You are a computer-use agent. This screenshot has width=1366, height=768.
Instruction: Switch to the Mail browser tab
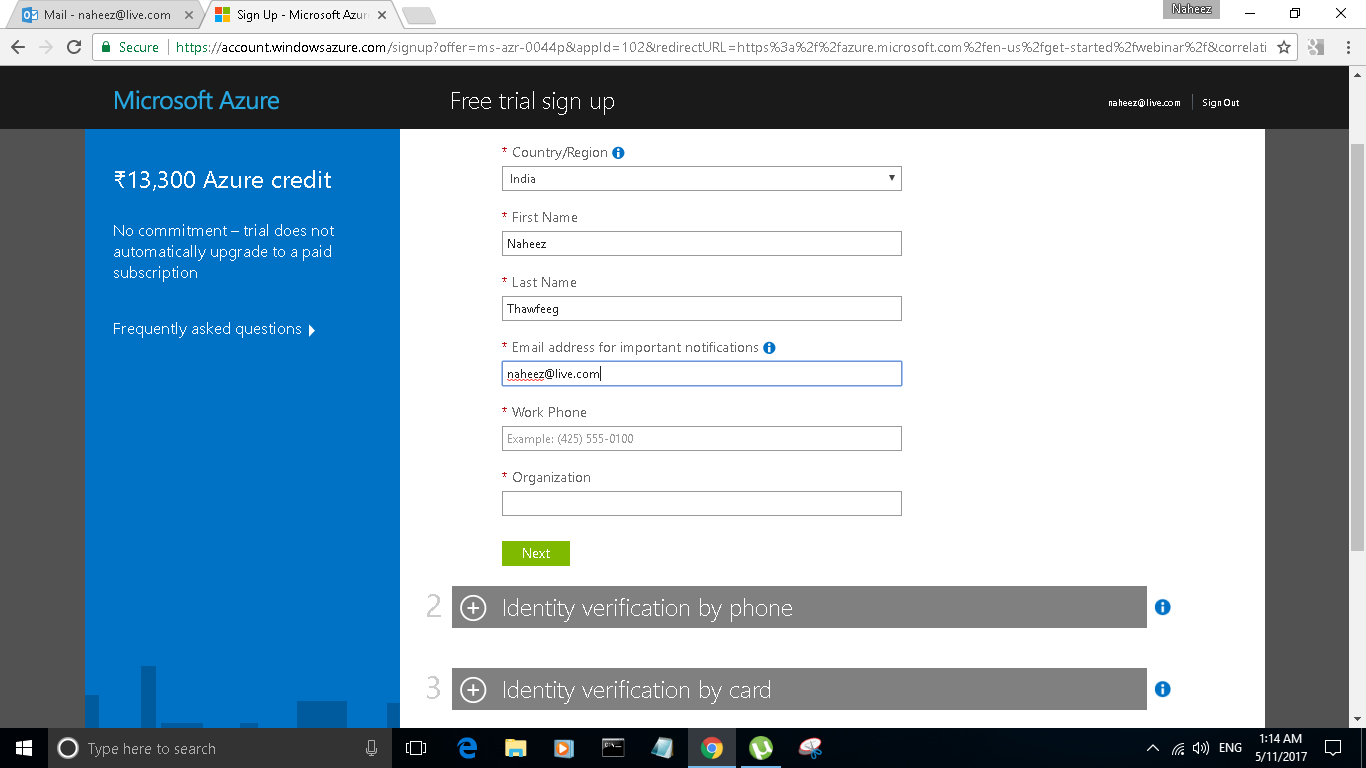(107, 15)
